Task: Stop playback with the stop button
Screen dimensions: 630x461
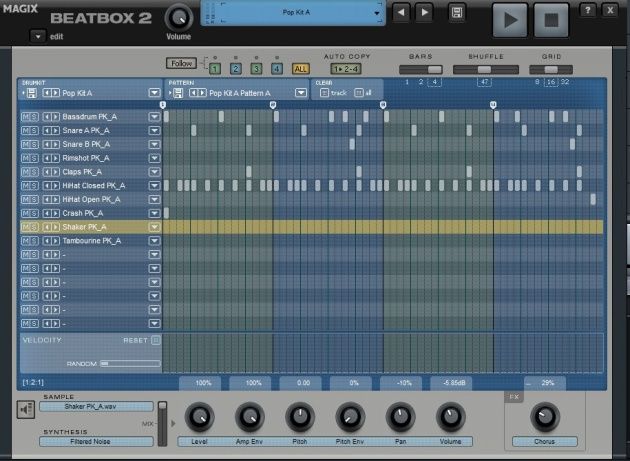Action: [551, 19]
